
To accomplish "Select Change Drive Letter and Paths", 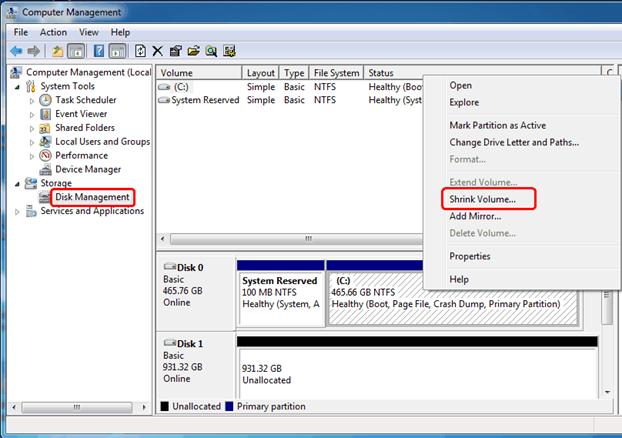I will pyautogui.click(x=514, y=142).
